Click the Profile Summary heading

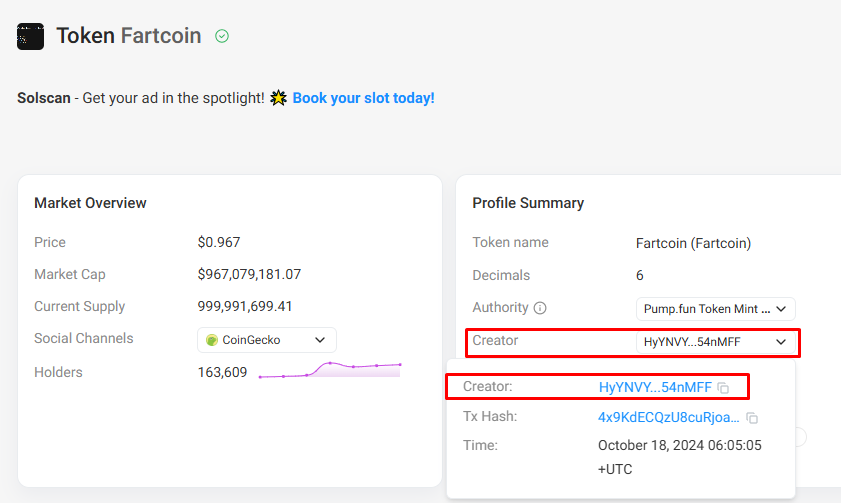pos(528,203)
